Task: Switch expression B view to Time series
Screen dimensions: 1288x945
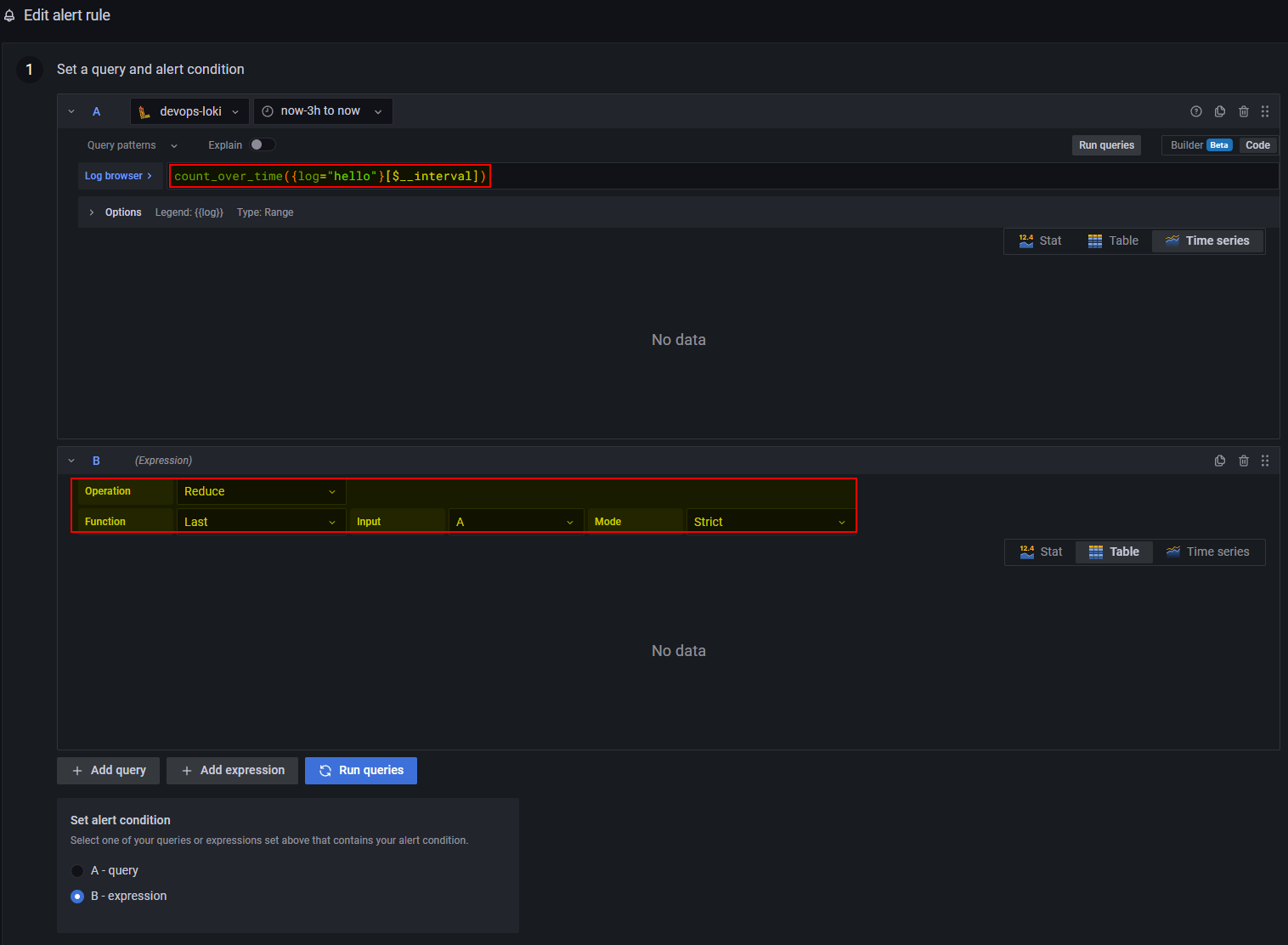Action: pos(1207,552)
